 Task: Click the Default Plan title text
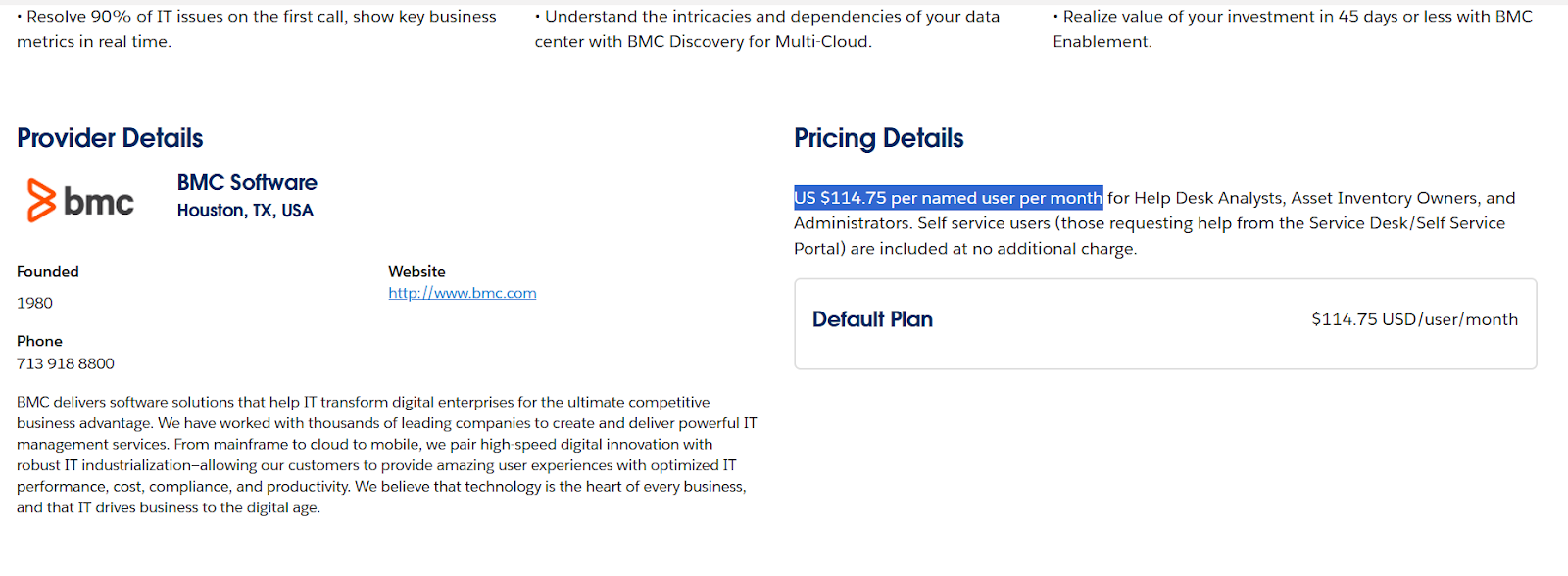[x=872, y=319]
